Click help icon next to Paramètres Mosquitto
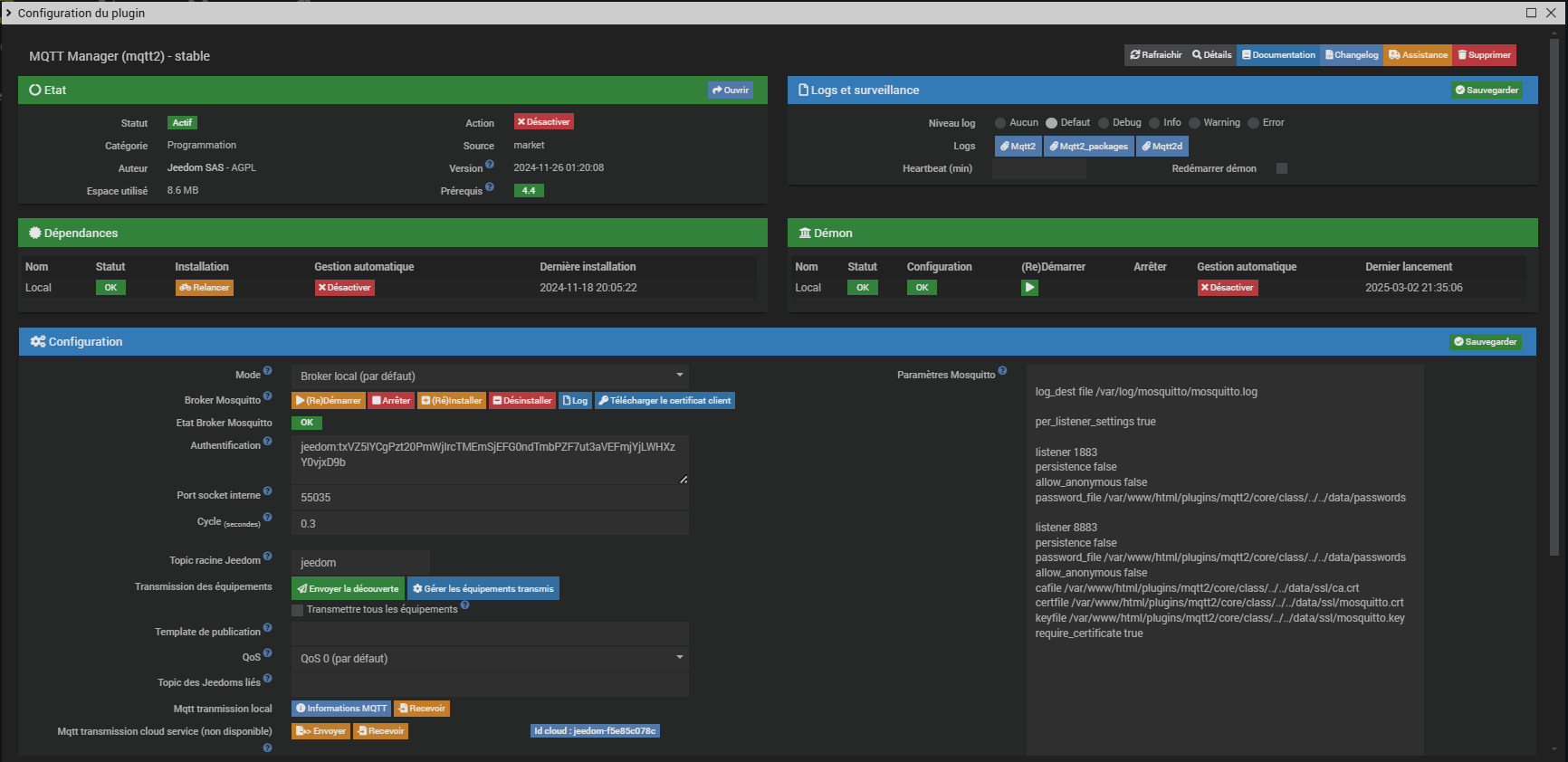Image resolution: width=1568 pixels, height=762 pixels. pos(1002,372)
